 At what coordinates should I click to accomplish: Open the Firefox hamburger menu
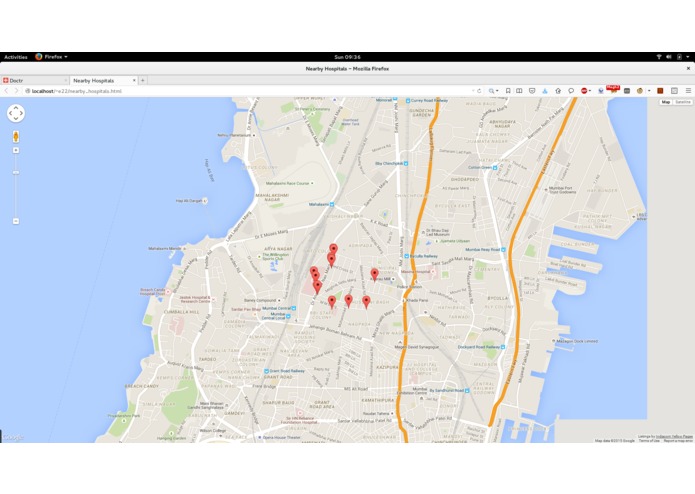click(688, 91)
